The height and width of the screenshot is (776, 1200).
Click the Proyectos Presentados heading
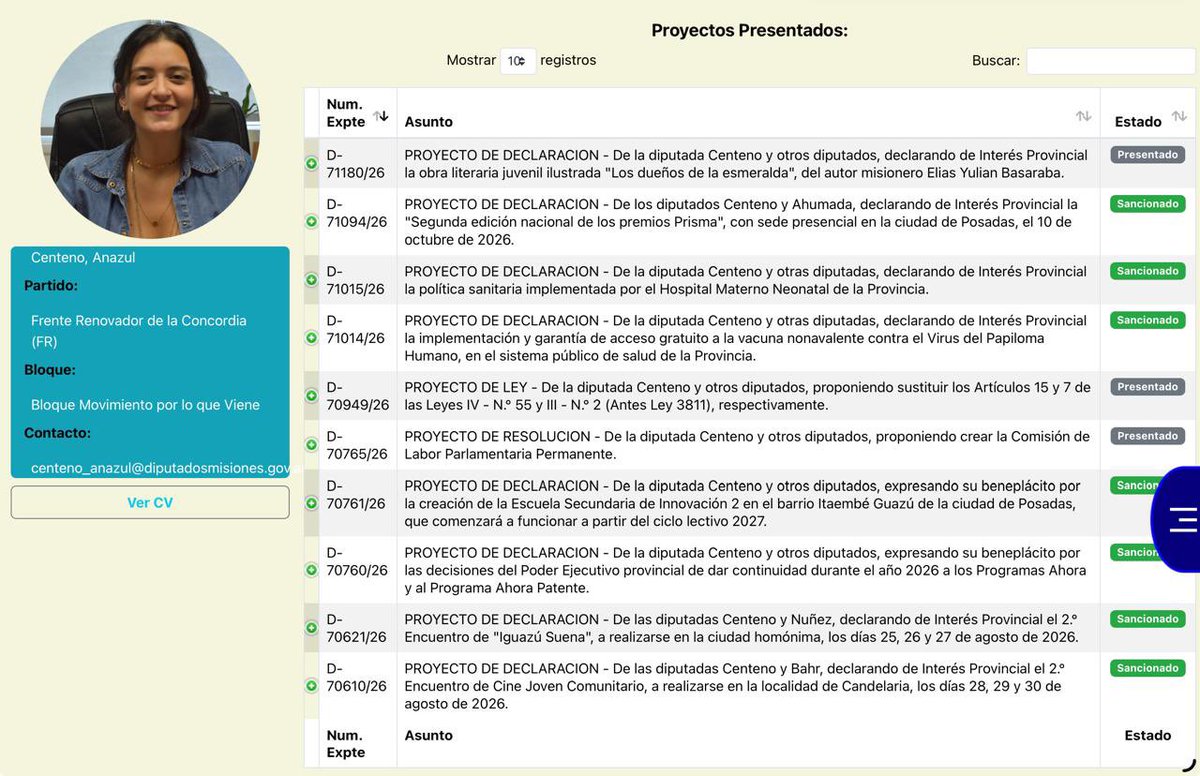pyautogui.click(x=750, y=30)
